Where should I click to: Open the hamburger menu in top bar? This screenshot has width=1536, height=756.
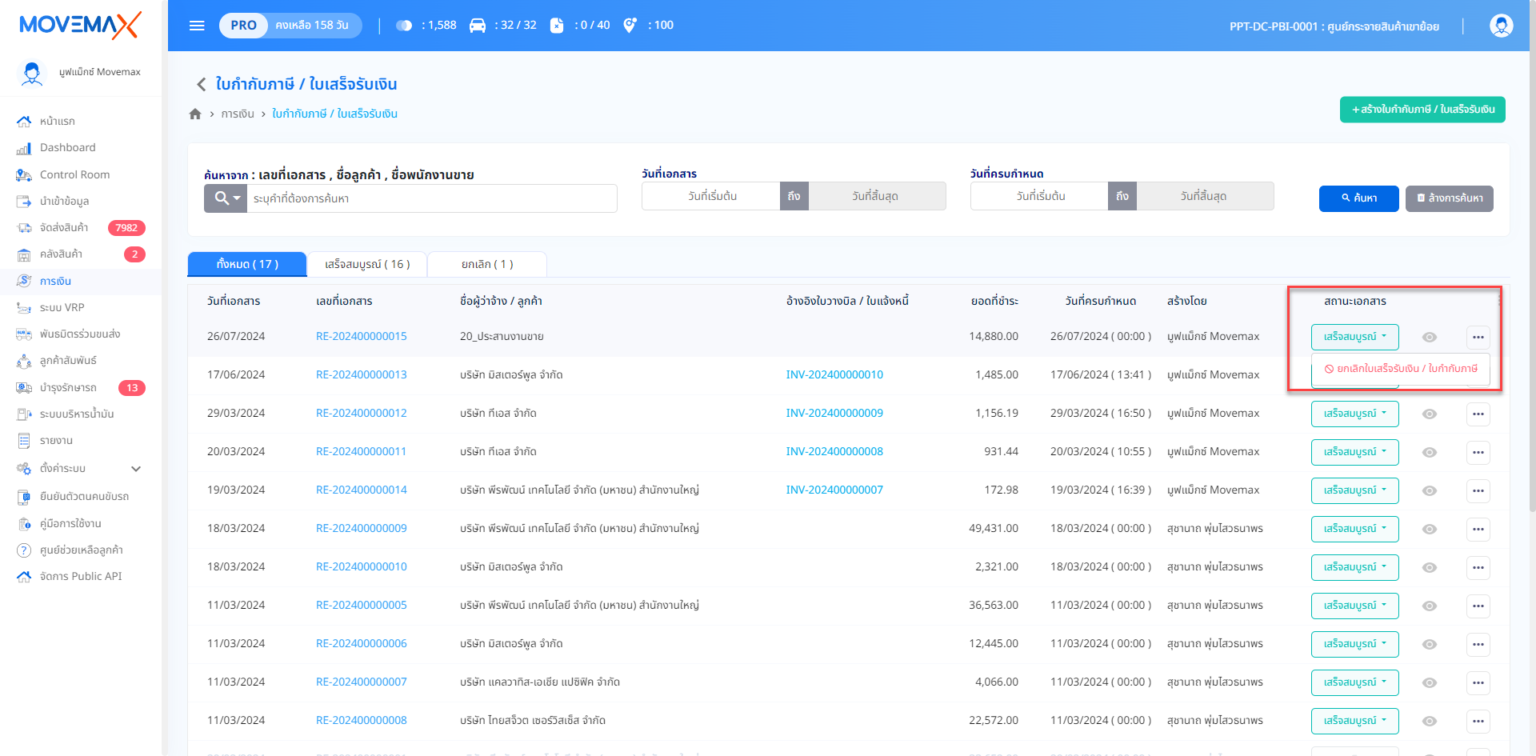click(x=197, y=25)
